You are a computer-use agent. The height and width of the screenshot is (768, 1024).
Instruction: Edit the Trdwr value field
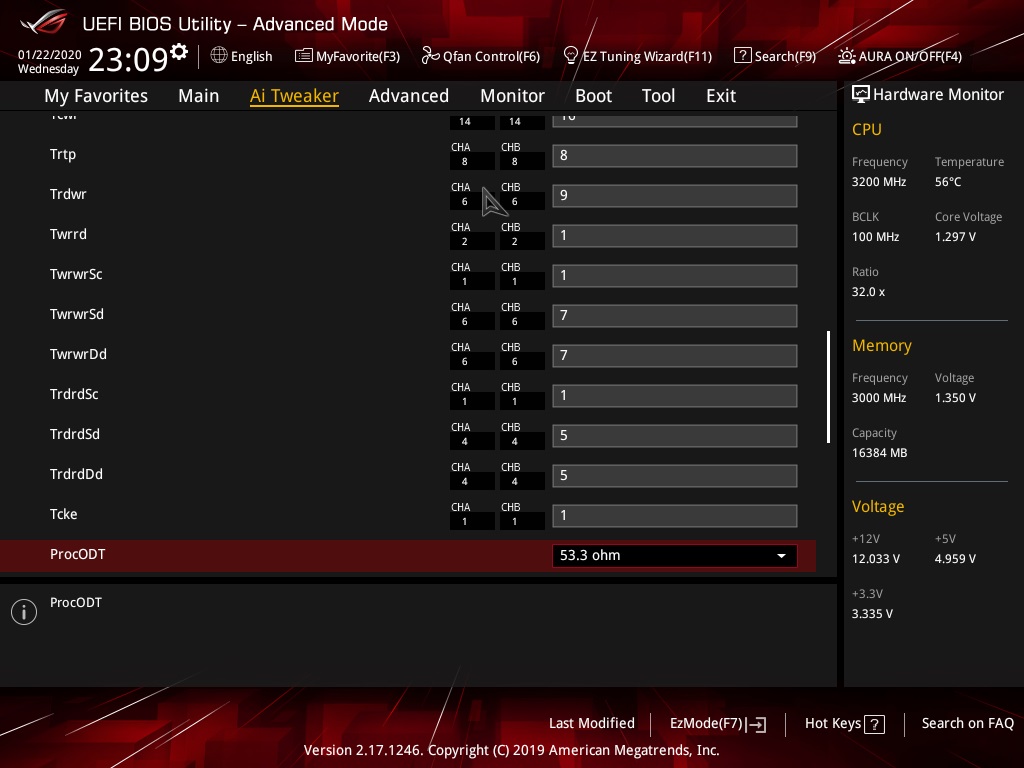tap(675, 195)
